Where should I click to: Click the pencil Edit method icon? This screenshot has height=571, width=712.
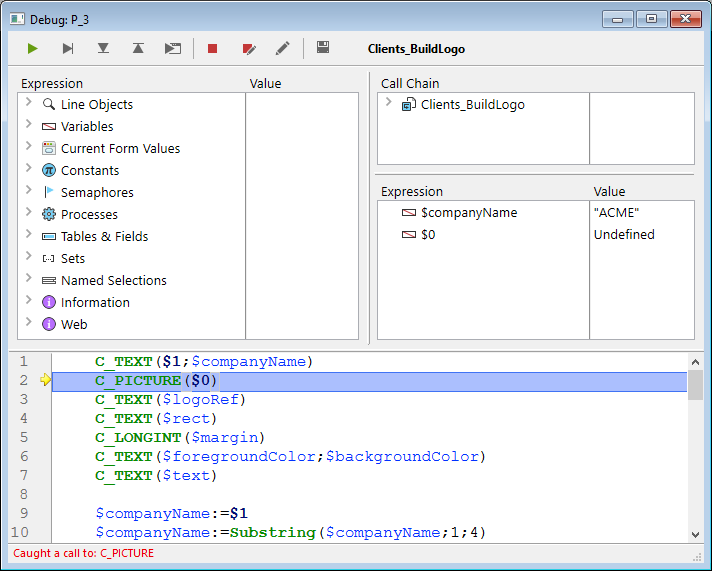(x=283, y=48)
